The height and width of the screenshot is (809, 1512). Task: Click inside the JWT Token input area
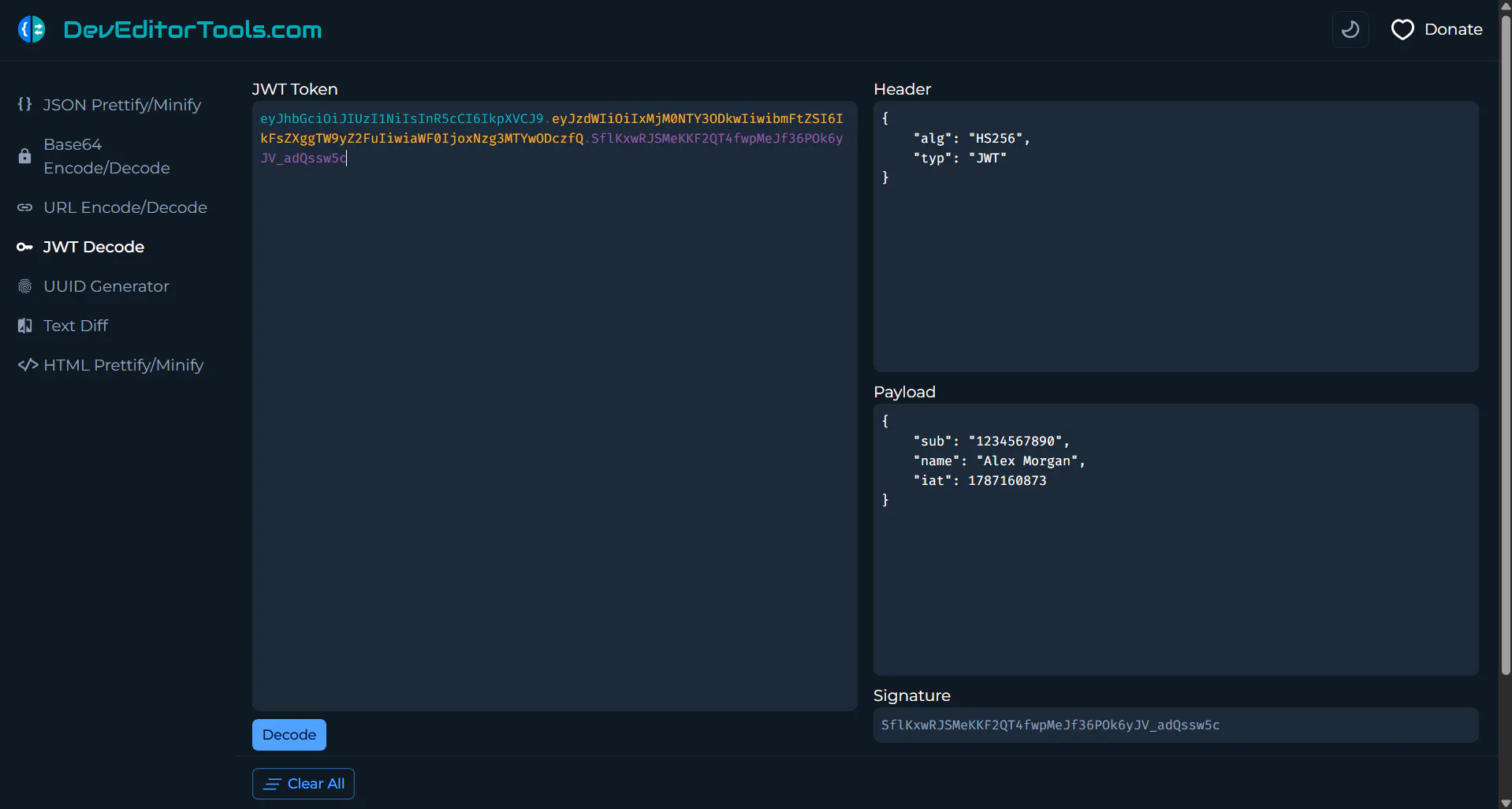[x=554, y=406]
